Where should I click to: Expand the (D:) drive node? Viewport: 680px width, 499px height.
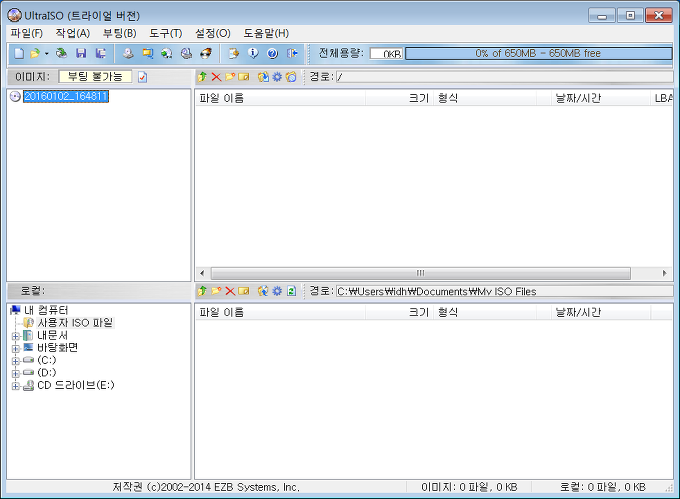coord(16,373)
